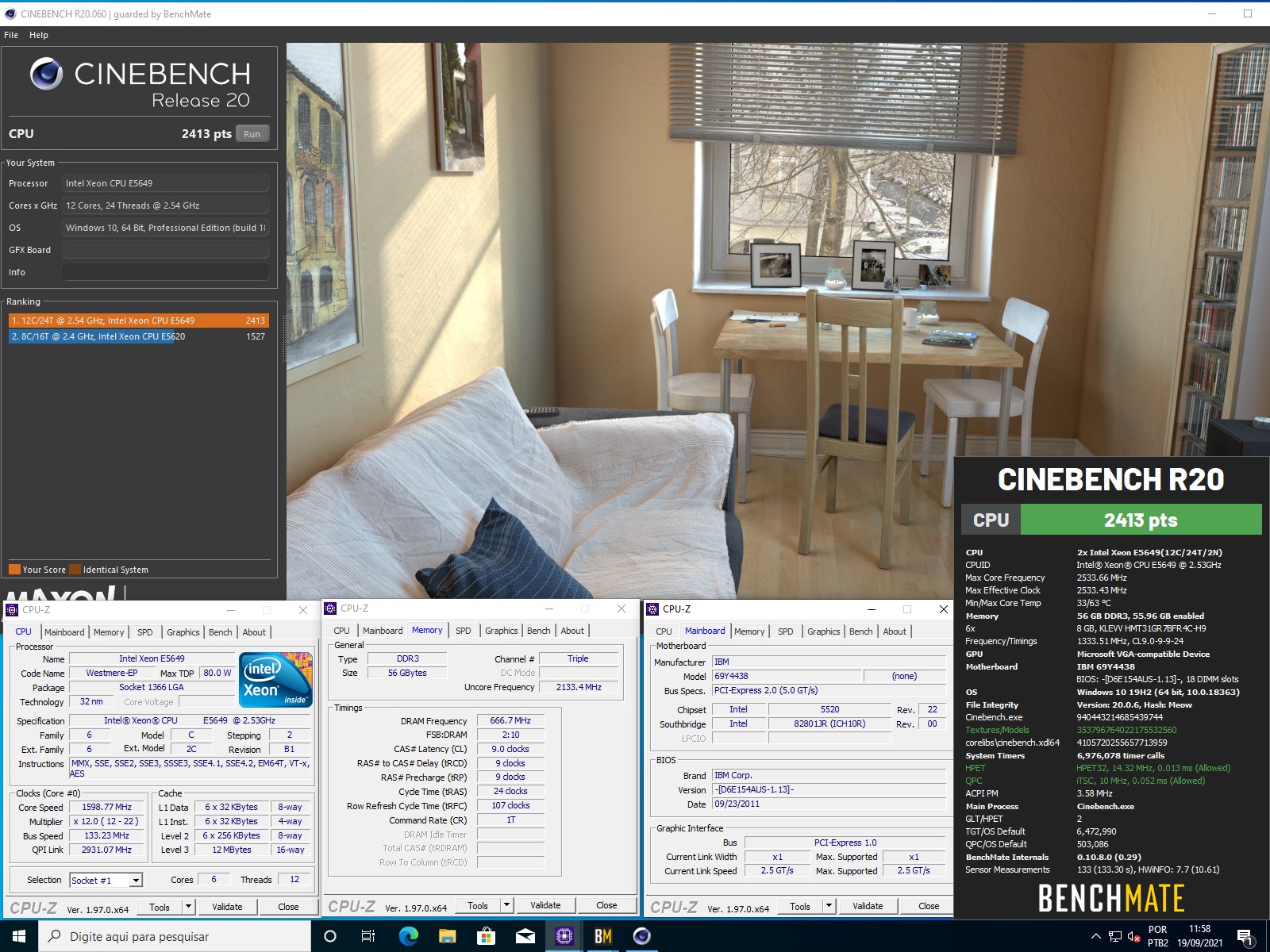Open the Help menu in Cinebench
The image size is (1270, 952).
(39, 35)
